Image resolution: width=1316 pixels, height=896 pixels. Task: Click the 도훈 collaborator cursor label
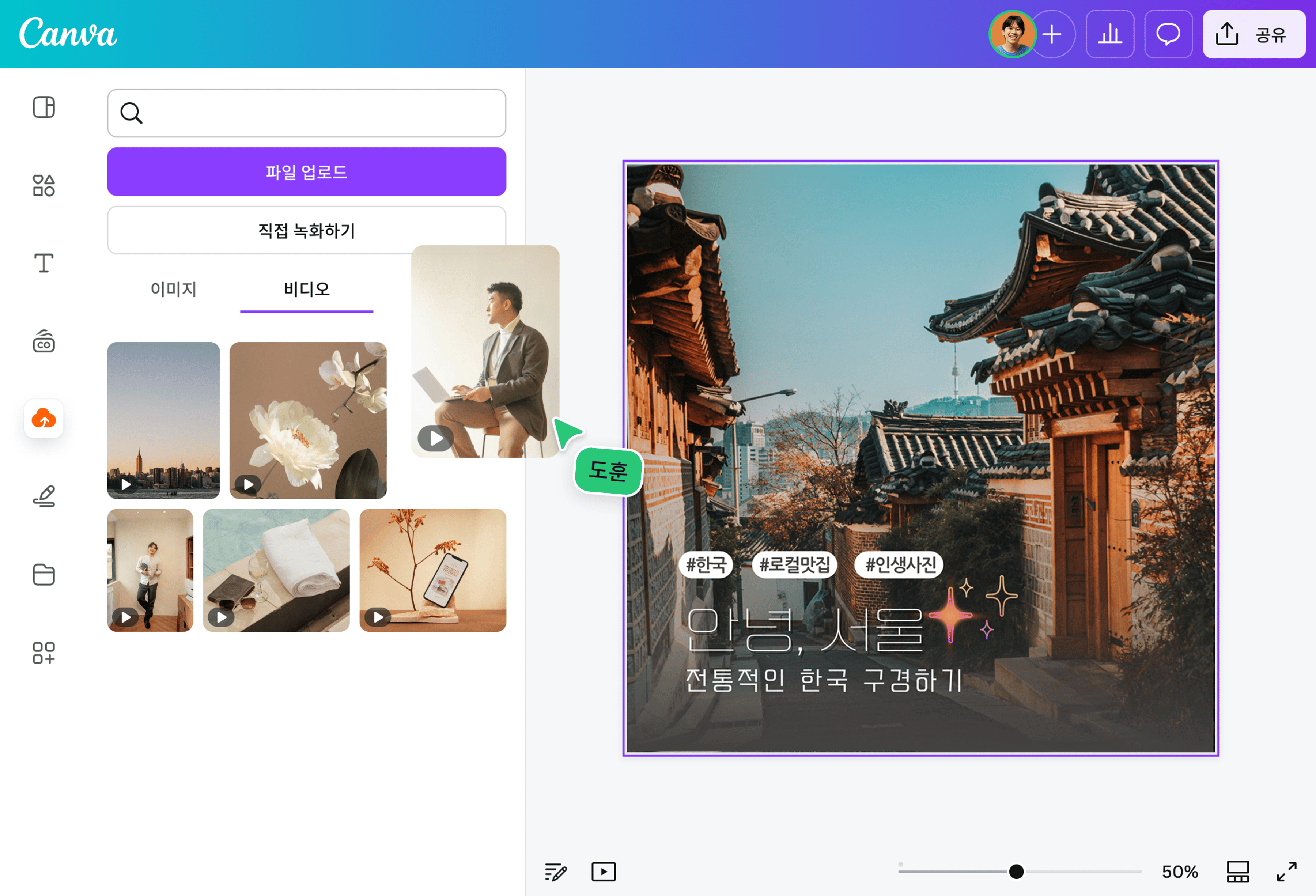point(609,470)
